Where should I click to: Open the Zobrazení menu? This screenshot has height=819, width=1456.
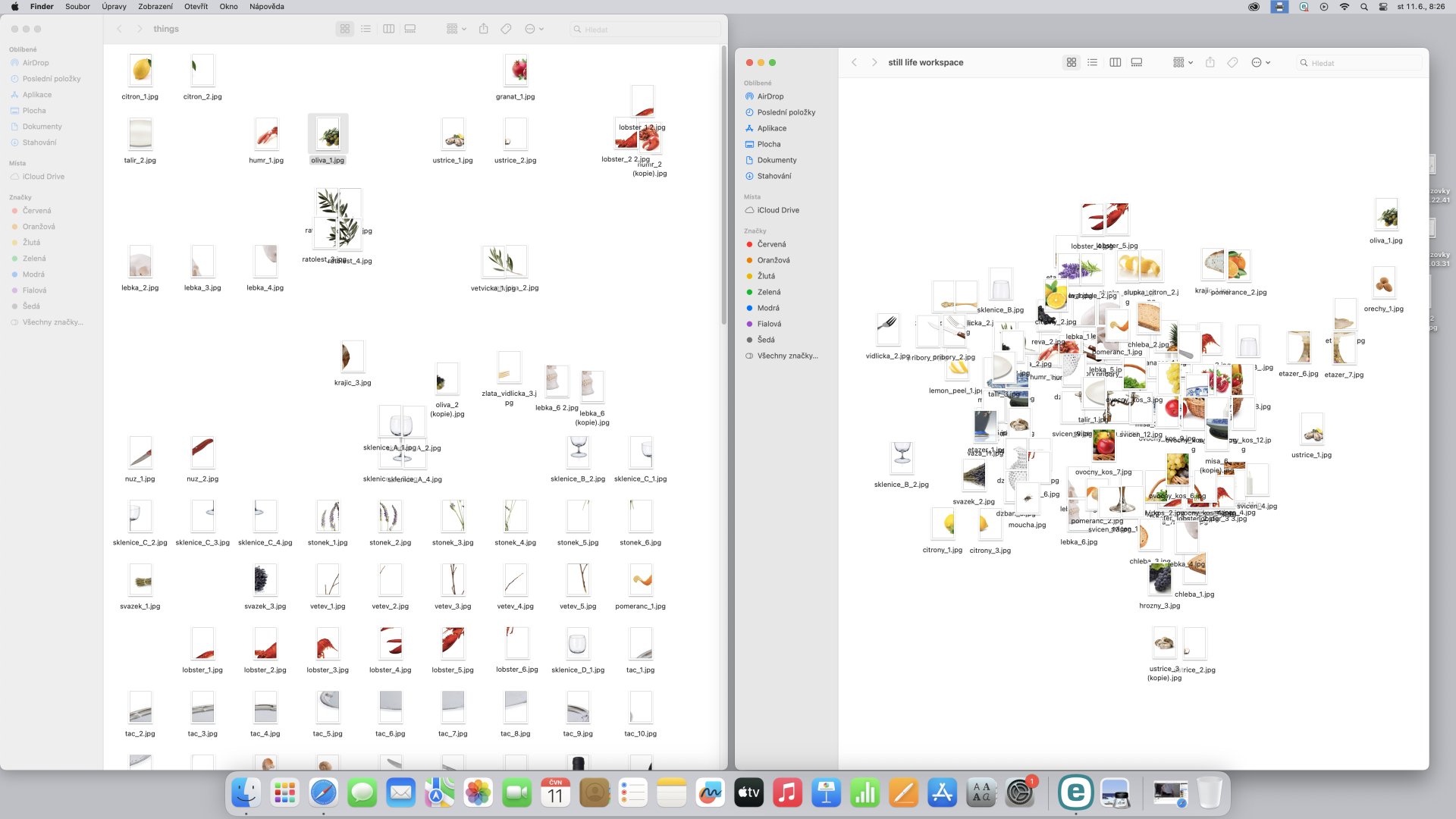click(155, 7)
